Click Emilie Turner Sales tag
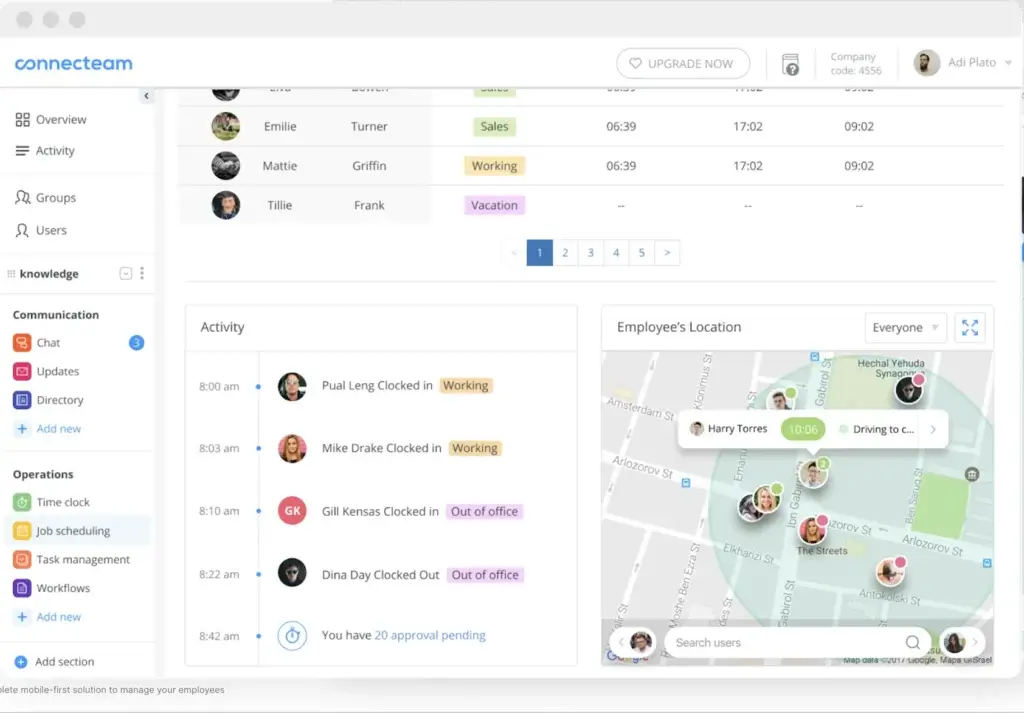 click(x=494, y=127)
